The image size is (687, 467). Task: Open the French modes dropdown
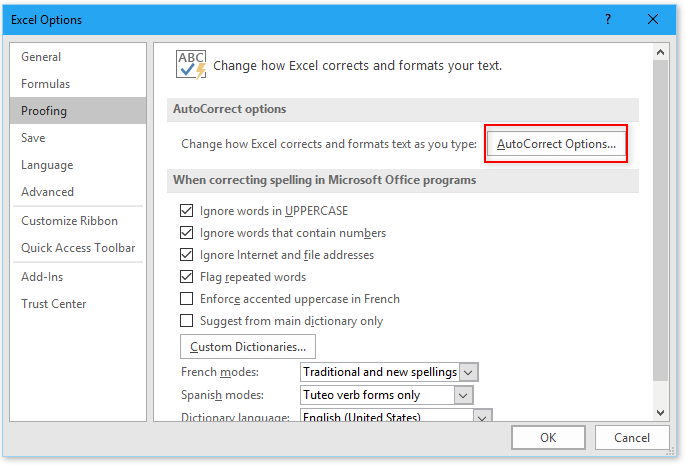tap(469, 372)
